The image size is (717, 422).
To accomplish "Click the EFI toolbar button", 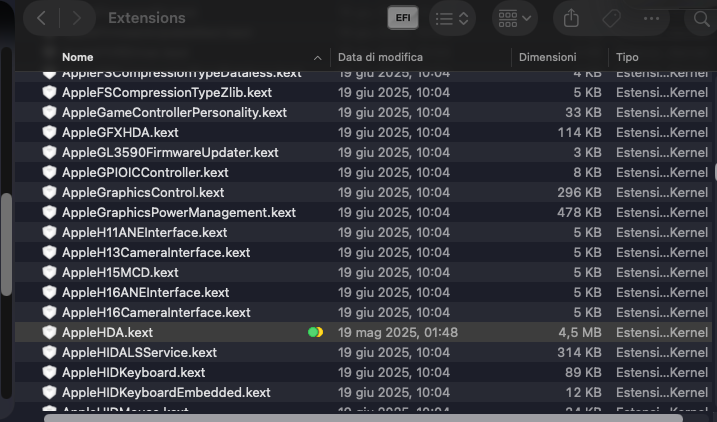I will tap(403, 18).
